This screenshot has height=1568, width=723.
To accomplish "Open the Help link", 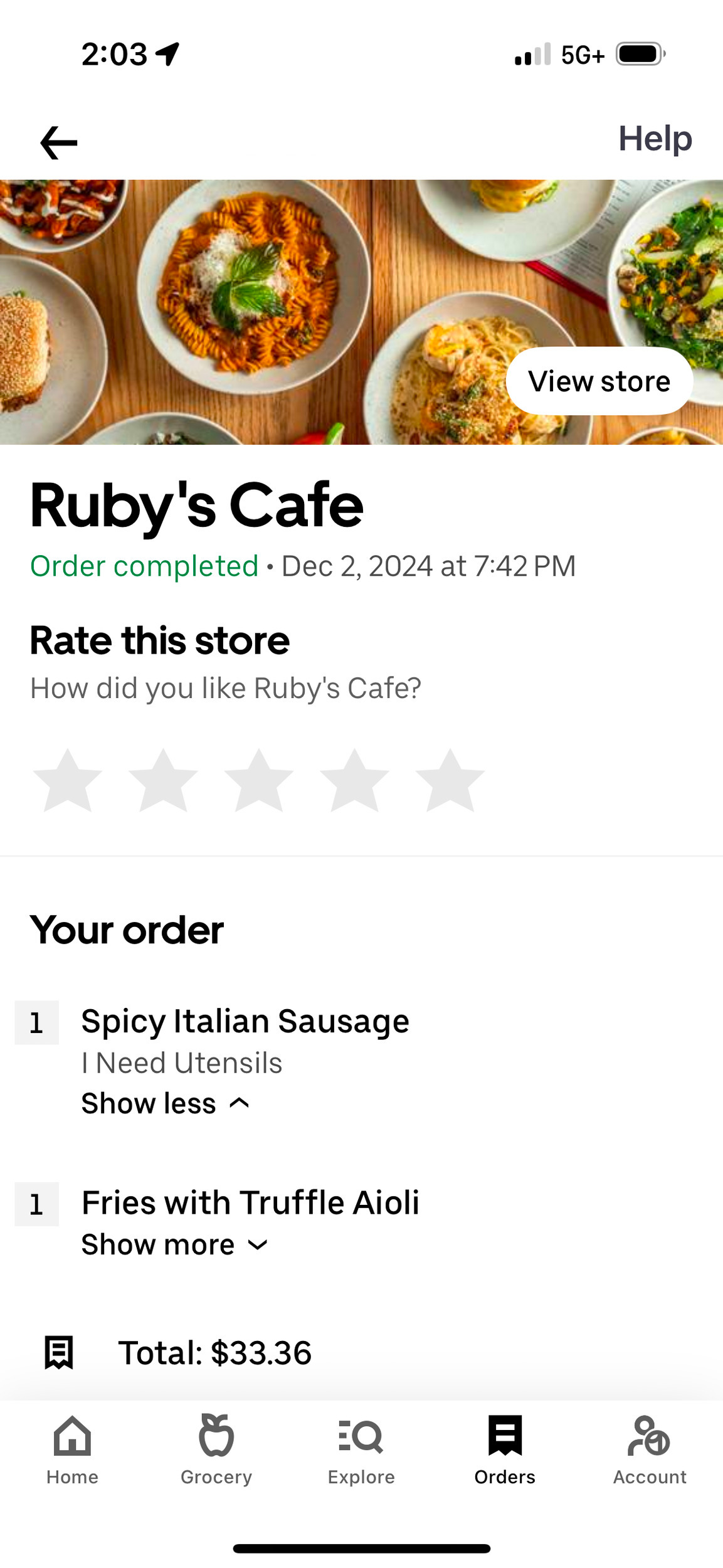I will [x=655, y=139].
